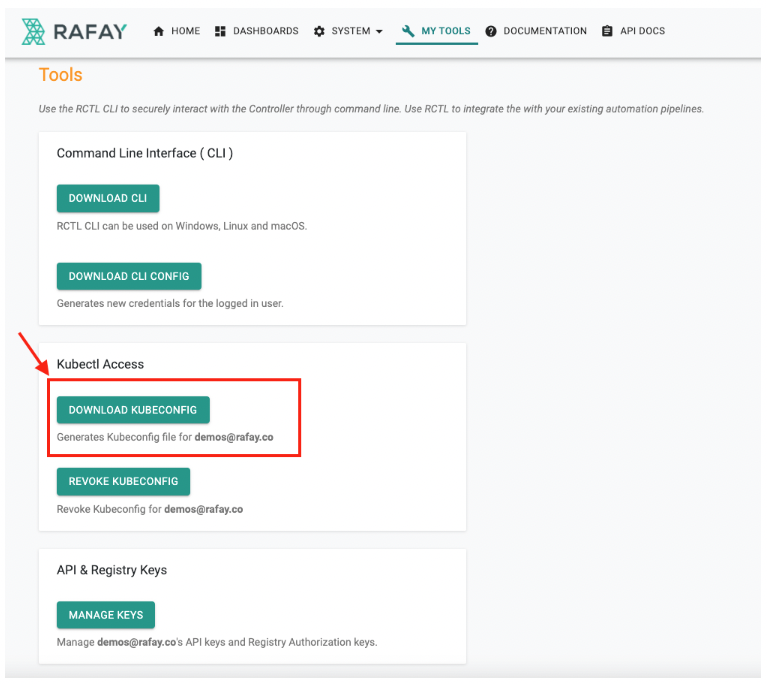Open the API Docs link text
767x684 pixels.
click(x=642, y=31)
